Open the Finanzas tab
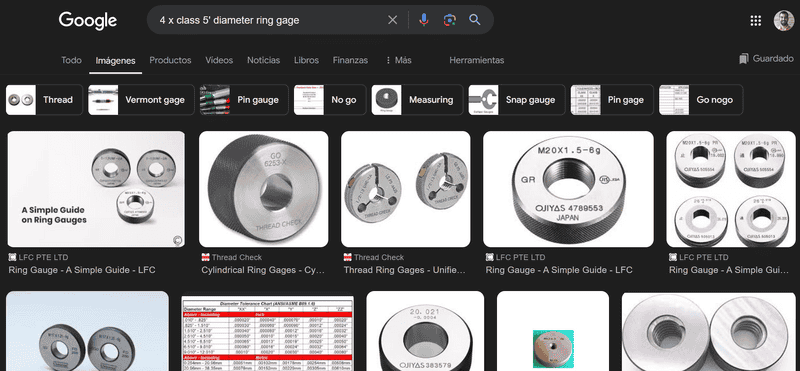 [351, 60]
